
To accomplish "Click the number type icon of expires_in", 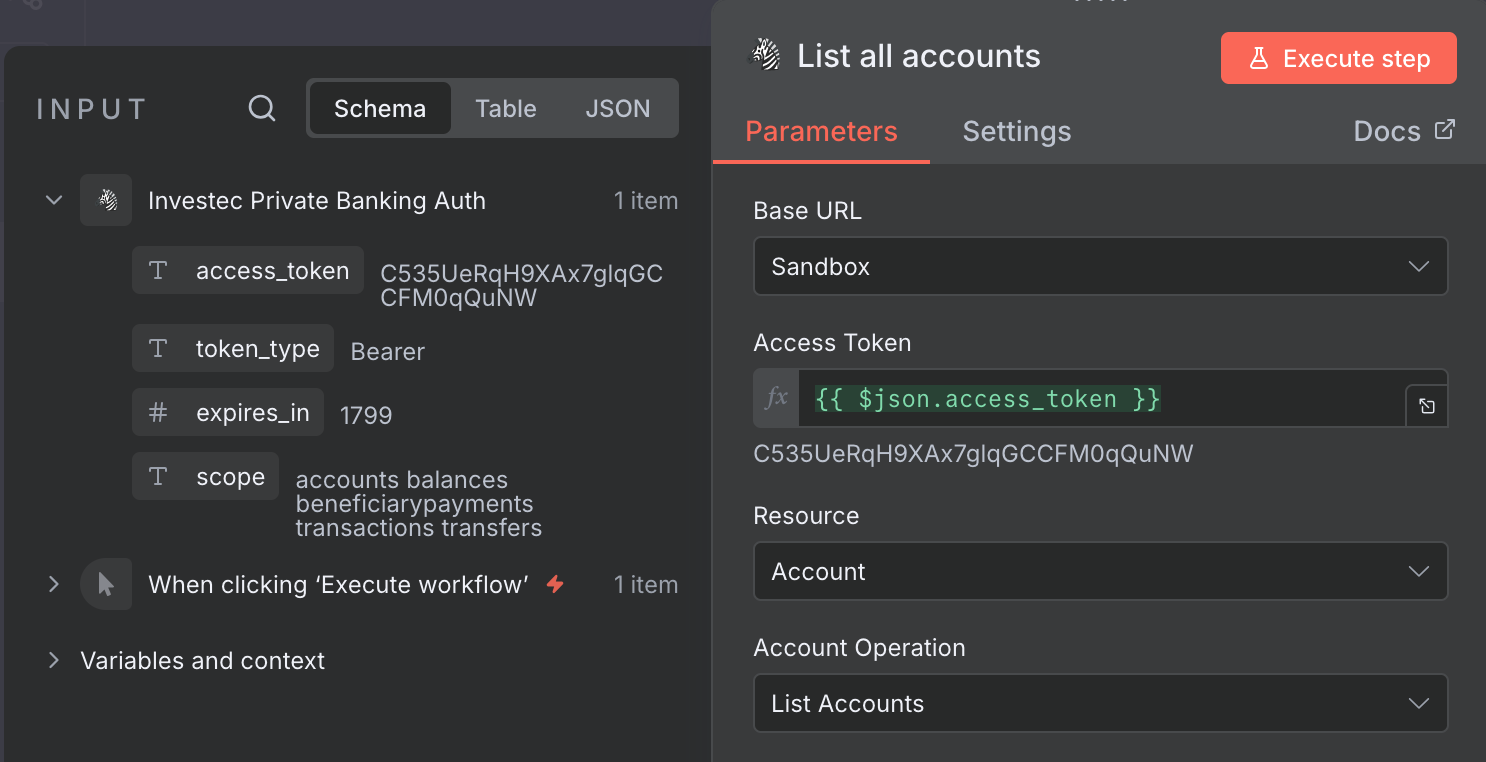I will pos(157,413).
